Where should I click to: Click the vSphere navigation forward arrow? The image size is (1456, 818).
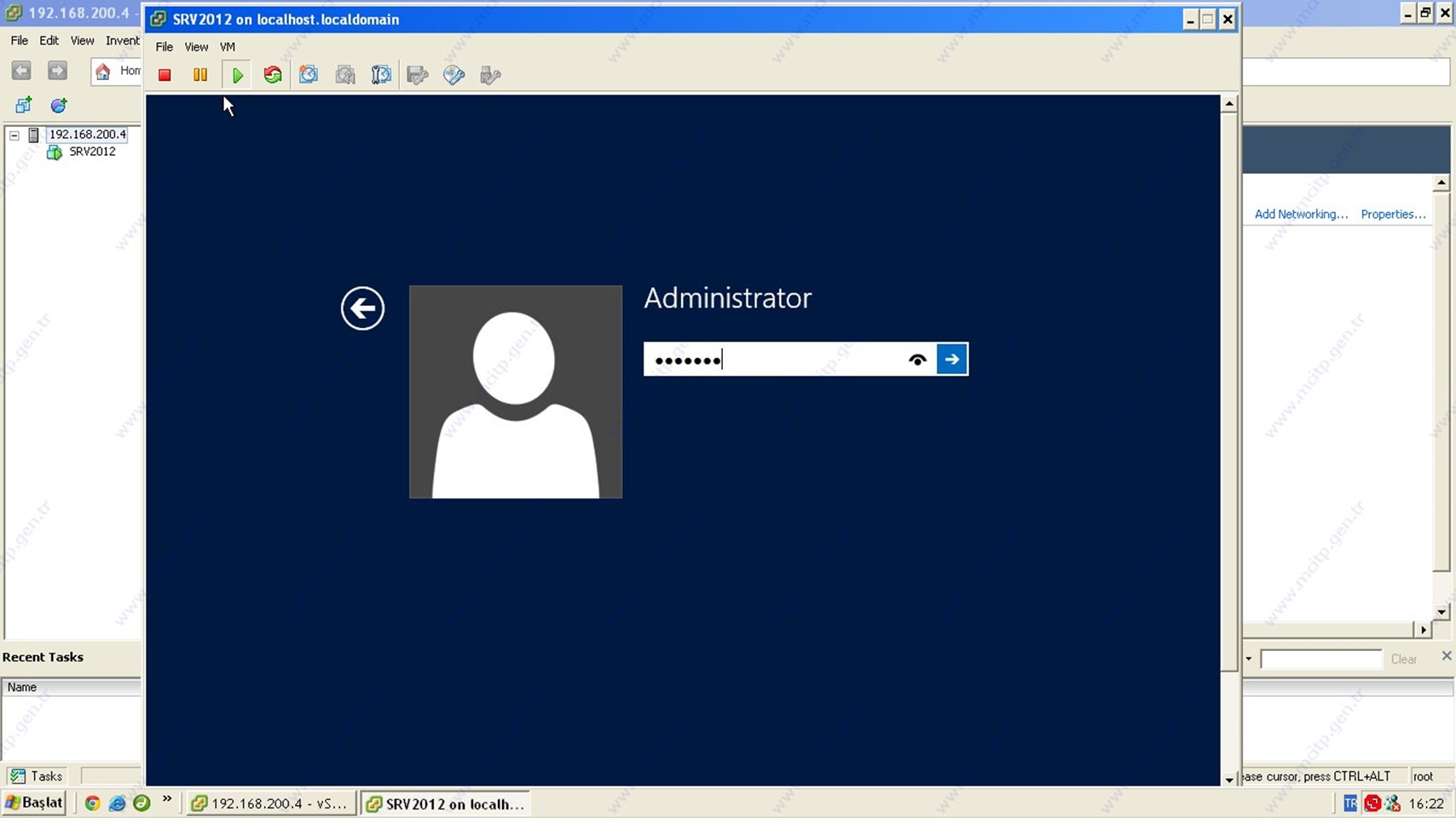click(57, 71)
